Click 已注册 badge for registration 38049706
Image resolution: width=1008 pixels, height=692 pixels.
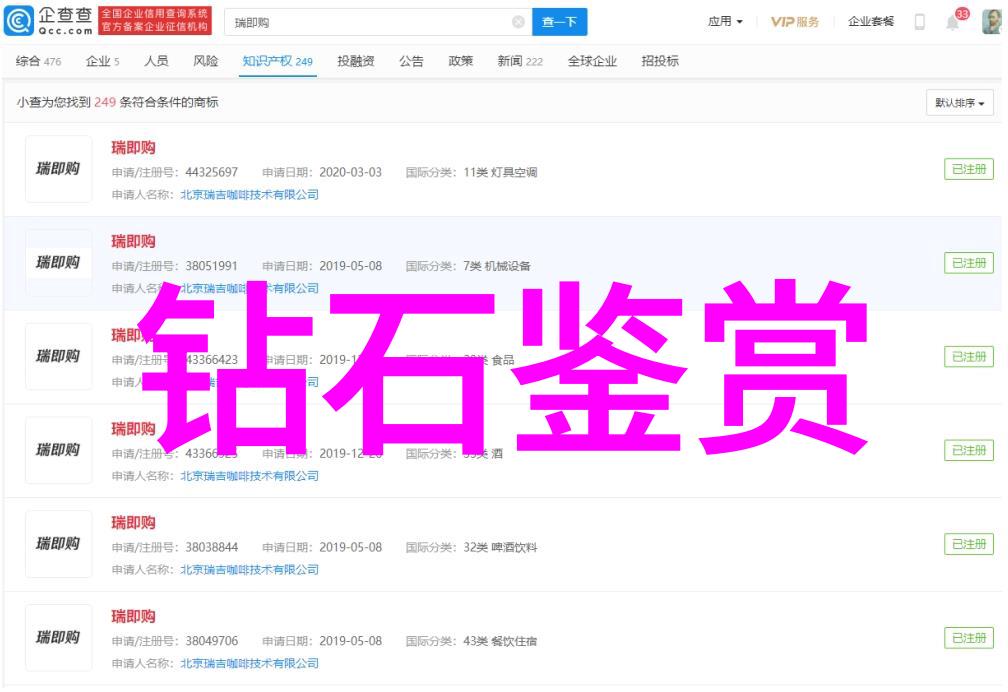coord(969,639)
